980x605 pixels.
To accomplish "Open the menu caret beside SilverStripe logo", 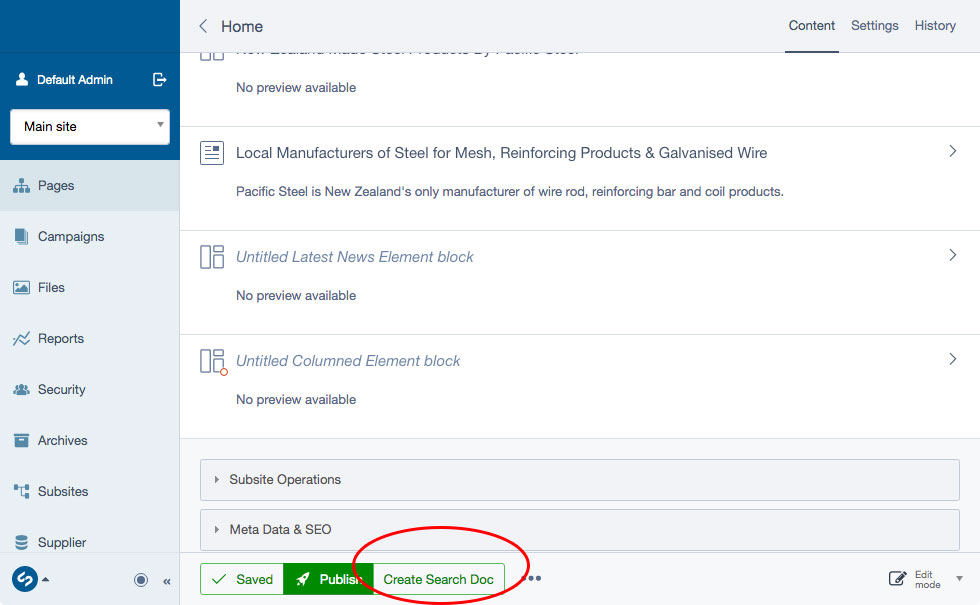I will point(46,579).
